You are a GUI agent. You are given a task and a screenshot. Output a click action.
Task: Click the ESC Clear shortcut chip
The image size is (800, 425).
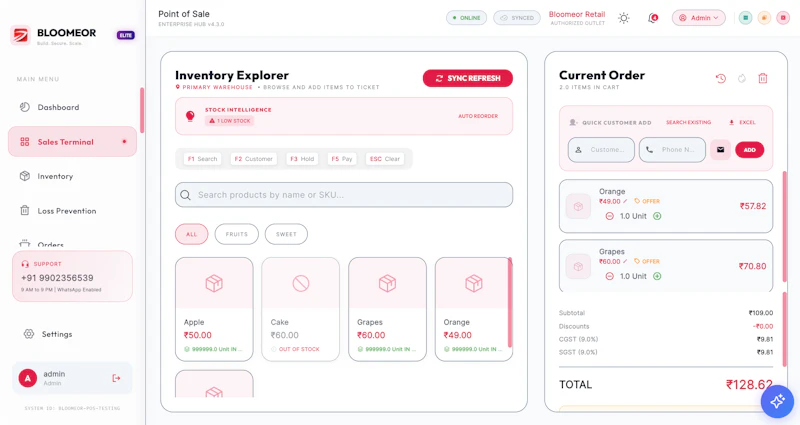pyautogui.click(x=385, y=159)
